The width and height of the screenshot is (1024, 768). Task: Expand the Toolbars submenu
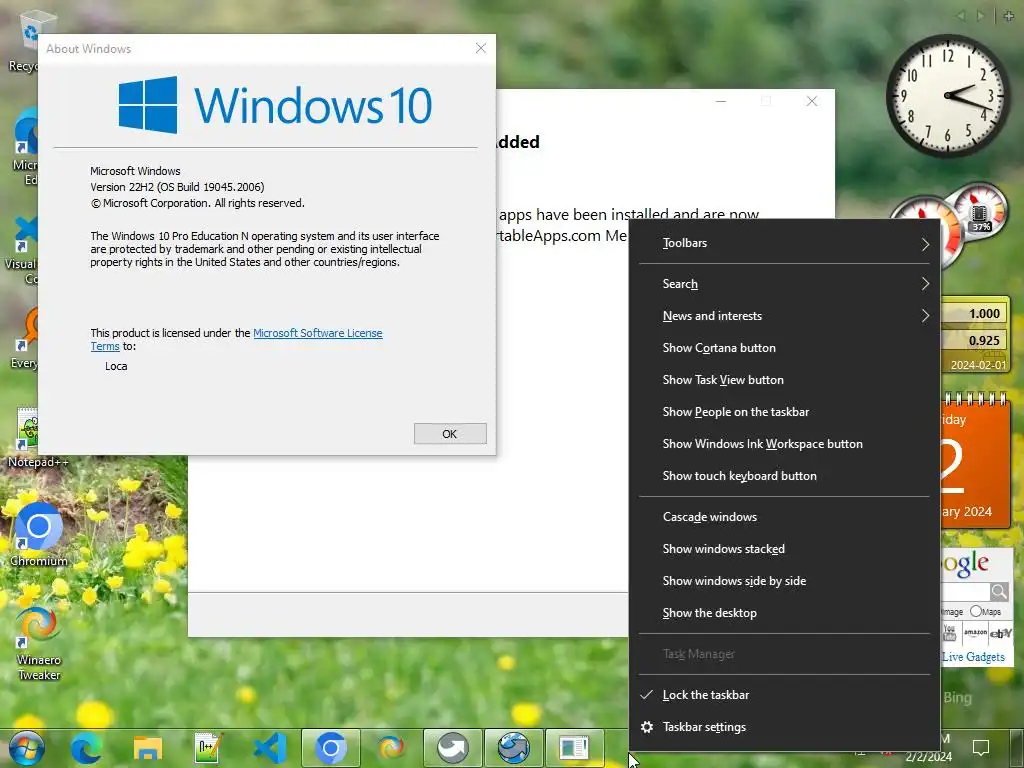point(784,243)
